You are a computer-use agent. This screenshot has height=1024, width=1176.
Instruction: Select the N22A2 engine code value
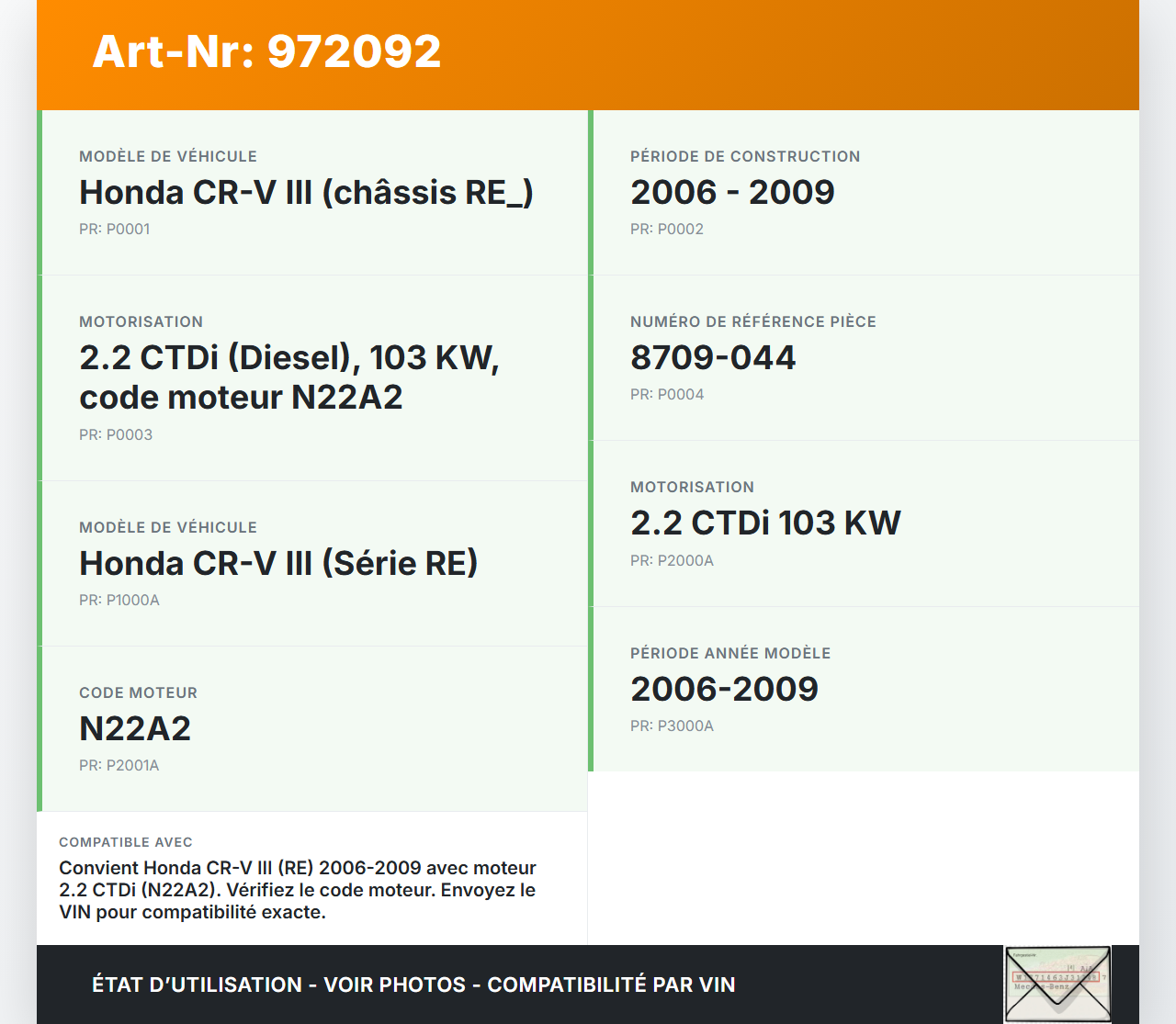(x=135, y=729)
